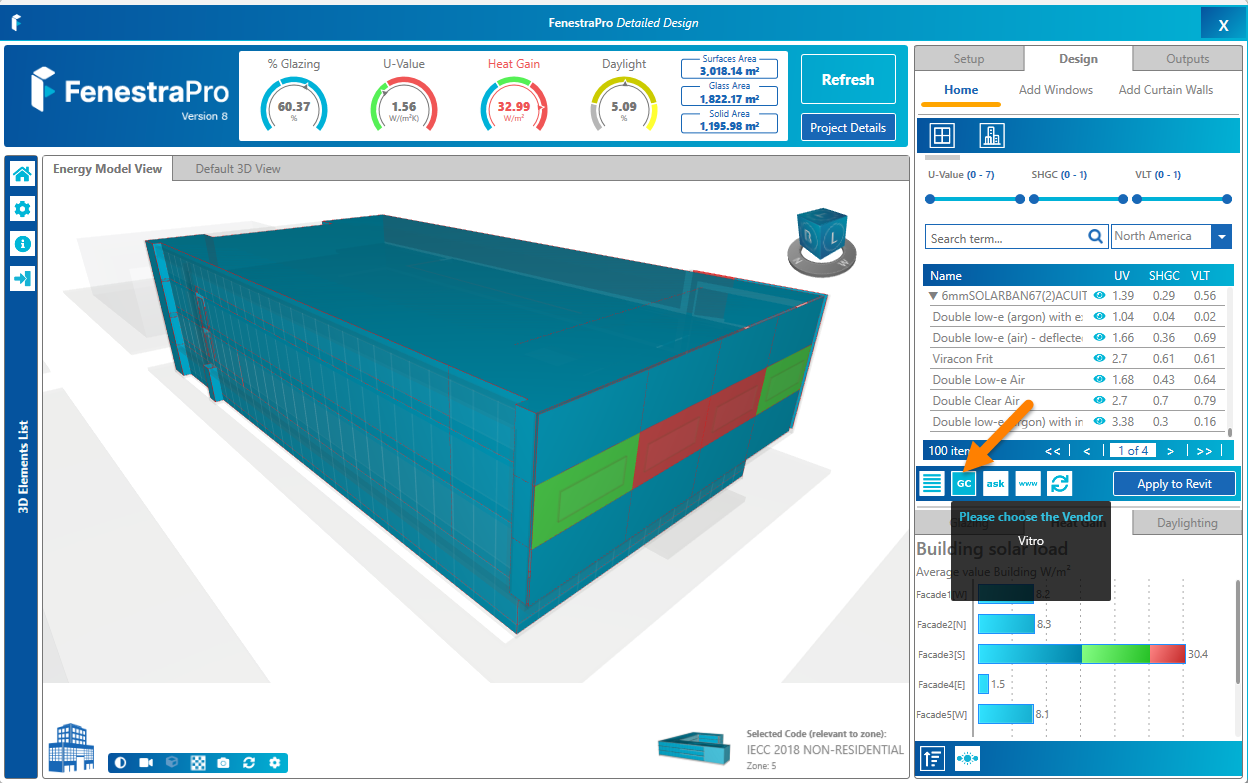The width and height of the screenshot is (1248, 783).
Task: Toggle eye for Double low-e (argon) 1.04 row
Action: (x=1100, y=317)
